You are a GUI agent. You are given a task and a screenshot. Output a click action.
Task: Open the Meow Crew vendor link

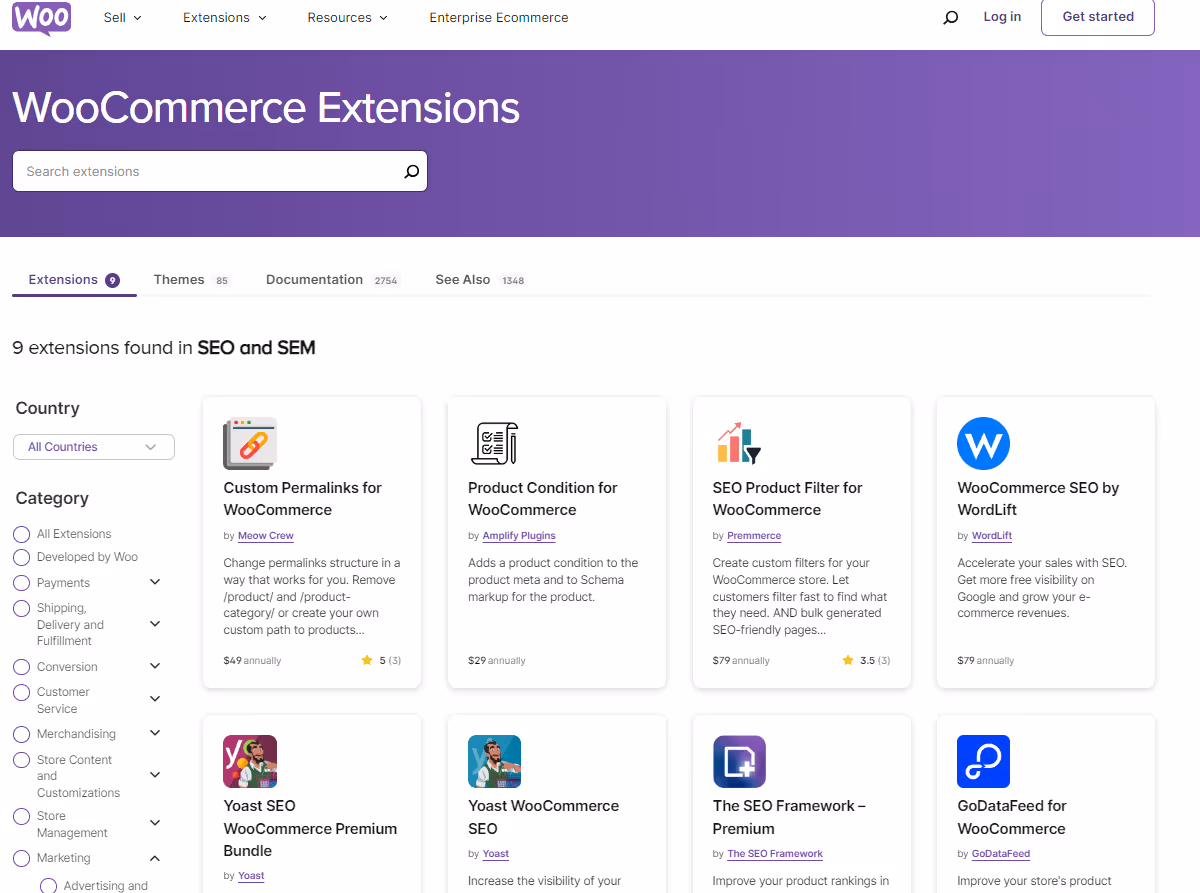tap(265, 535)
